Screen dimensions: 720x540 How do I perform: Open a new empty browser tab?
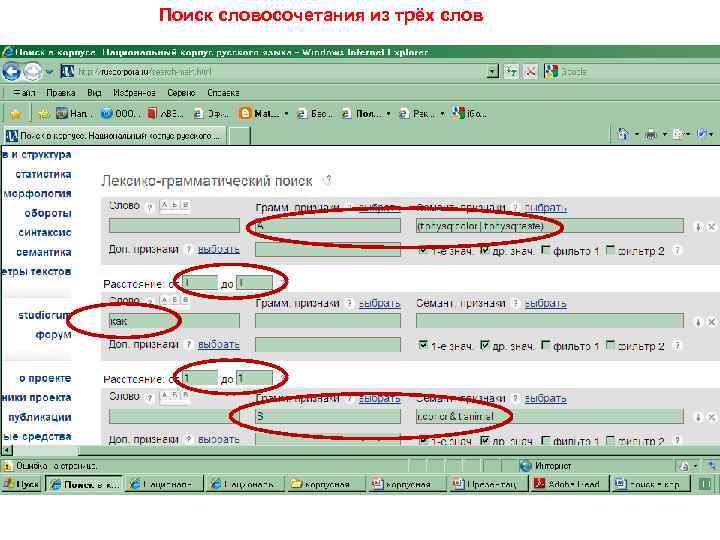click(239, 135)
